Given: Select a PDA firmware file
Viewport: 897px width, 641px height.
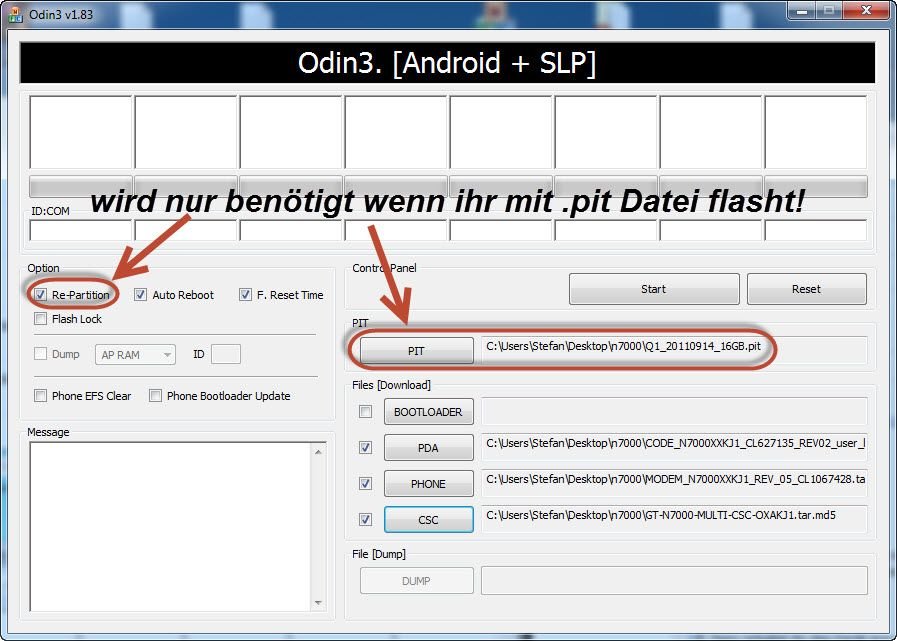Looking at the screenshot, I should tap(428, 448).
